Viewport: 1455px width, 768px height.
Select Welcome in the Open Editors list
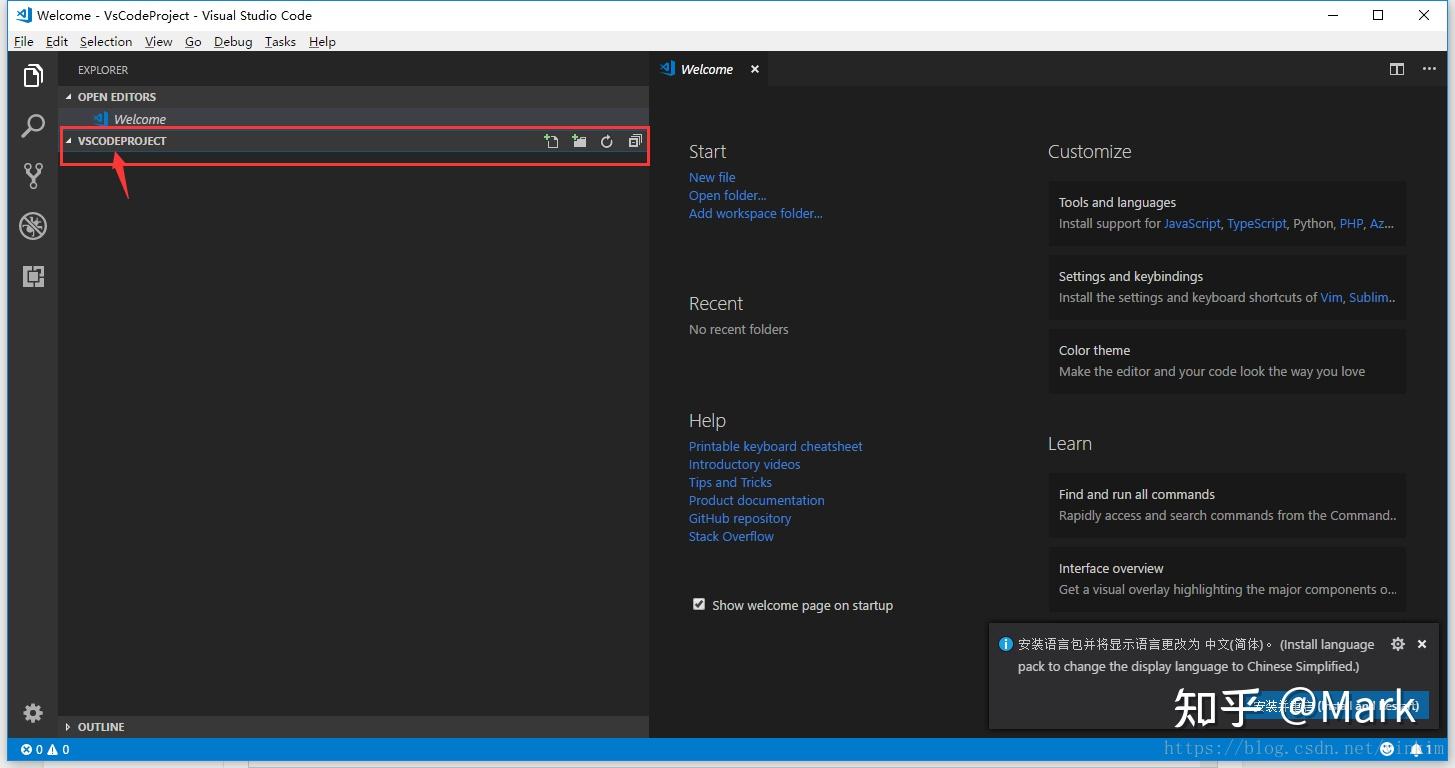pos(354,119)
